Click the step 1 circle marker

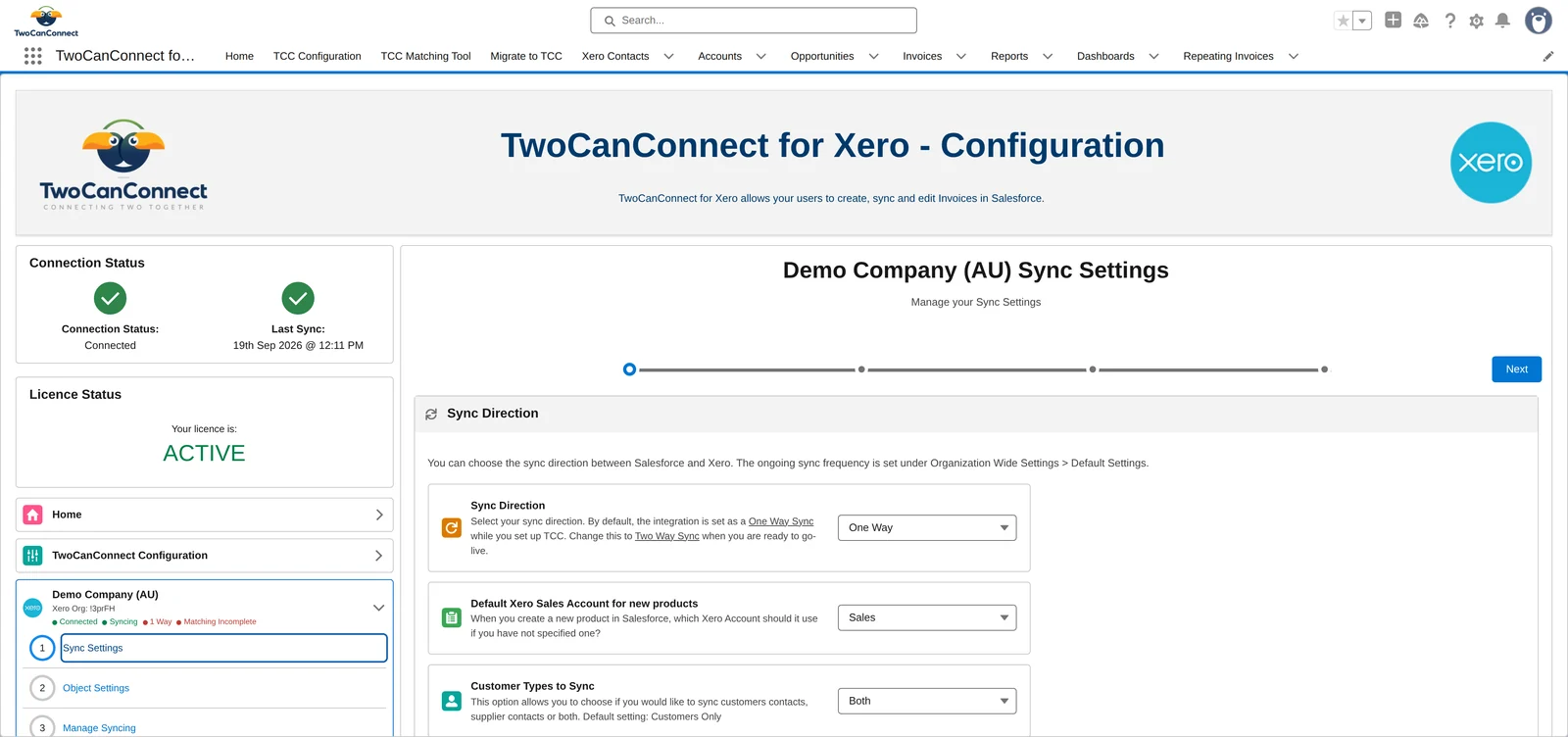pos(42,648)
